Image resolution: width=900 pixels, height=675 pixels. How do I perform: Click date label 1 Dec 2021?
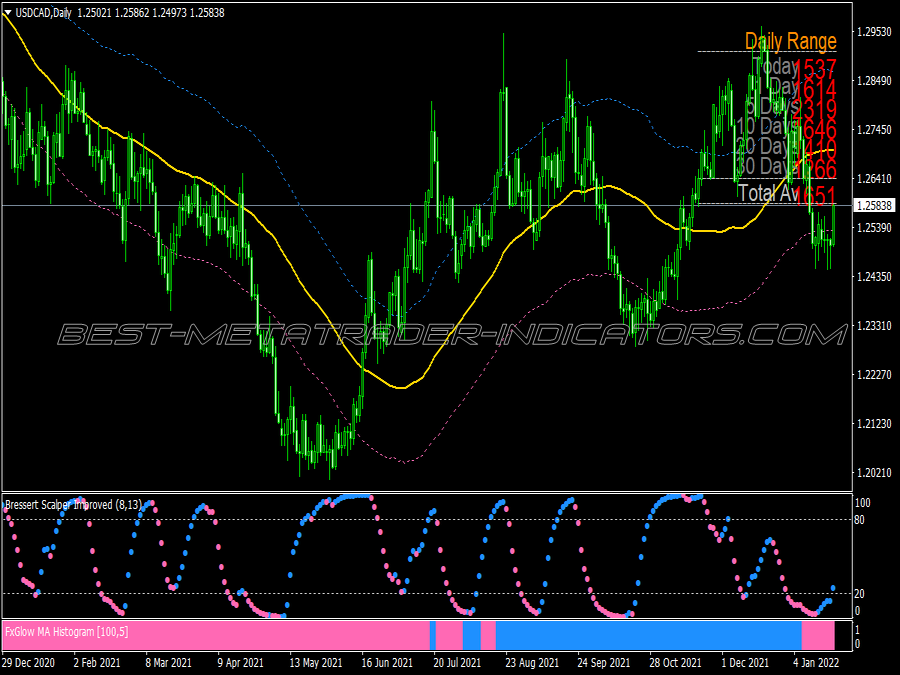coord(745,662)
